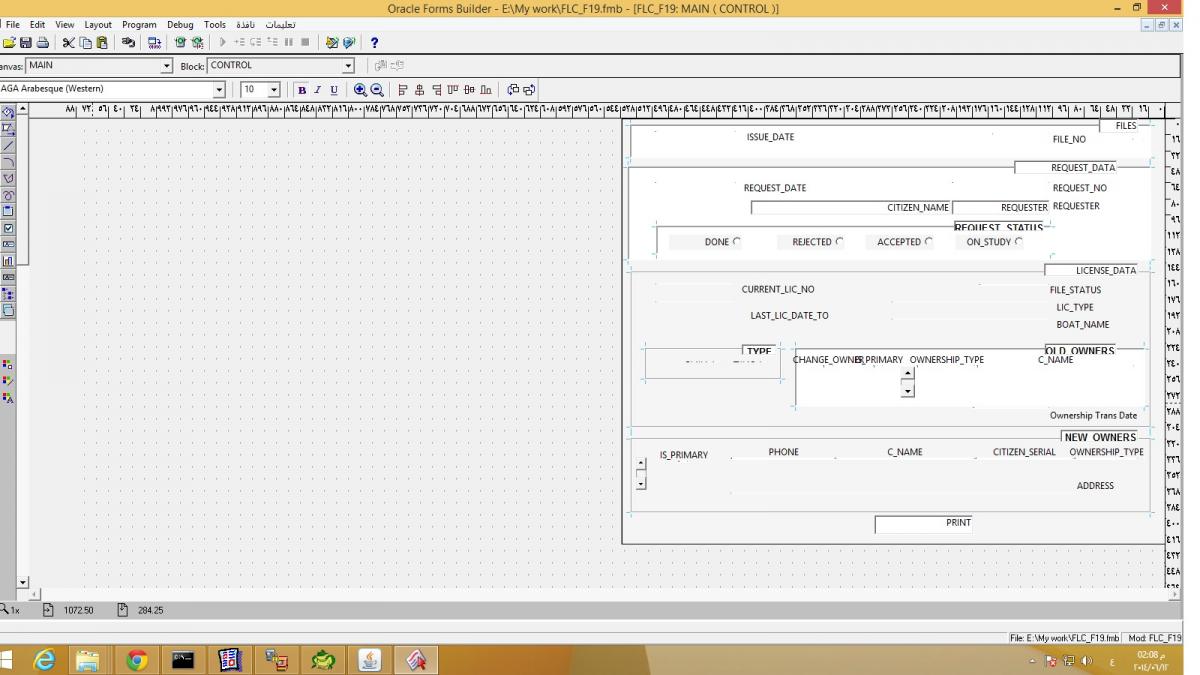Image resolution: width=1200 pixels, height=675 pixels.
Task: Toggle Bold text formatting
Action: [x=303, y=90]
